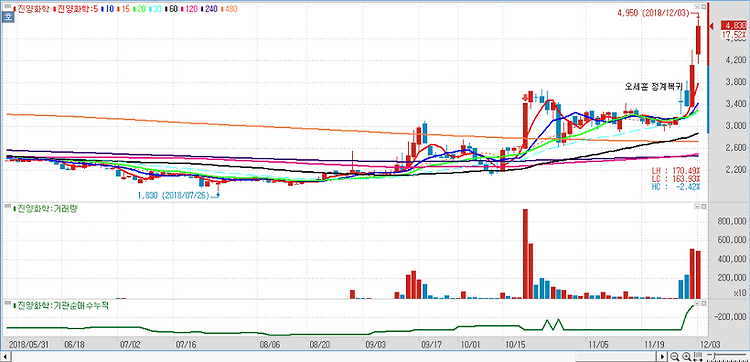The width and height of the screenshot is (750, 362).
Task: Click the '오세훈 정계복귀' annotation text
Action: [x=653, y=87]
